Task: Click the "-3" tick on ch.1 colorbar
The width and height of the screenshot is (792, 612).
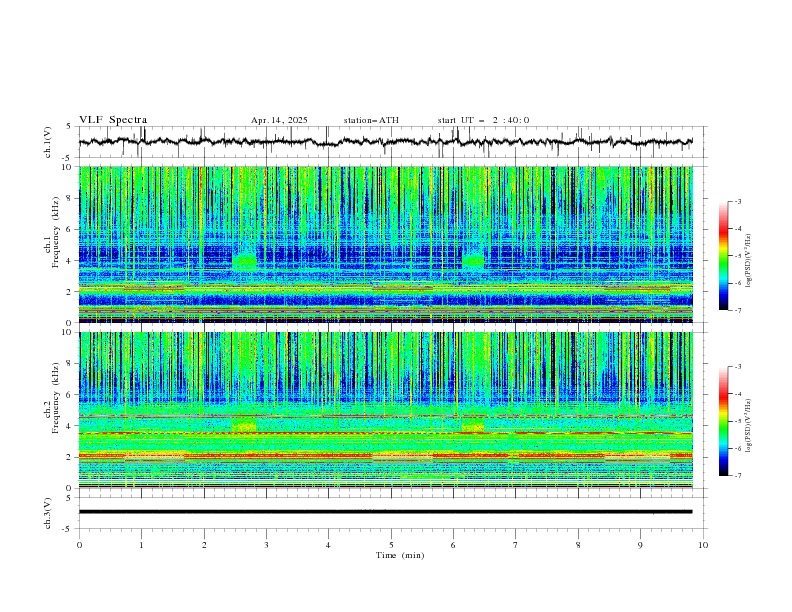Action: (737, 201)
